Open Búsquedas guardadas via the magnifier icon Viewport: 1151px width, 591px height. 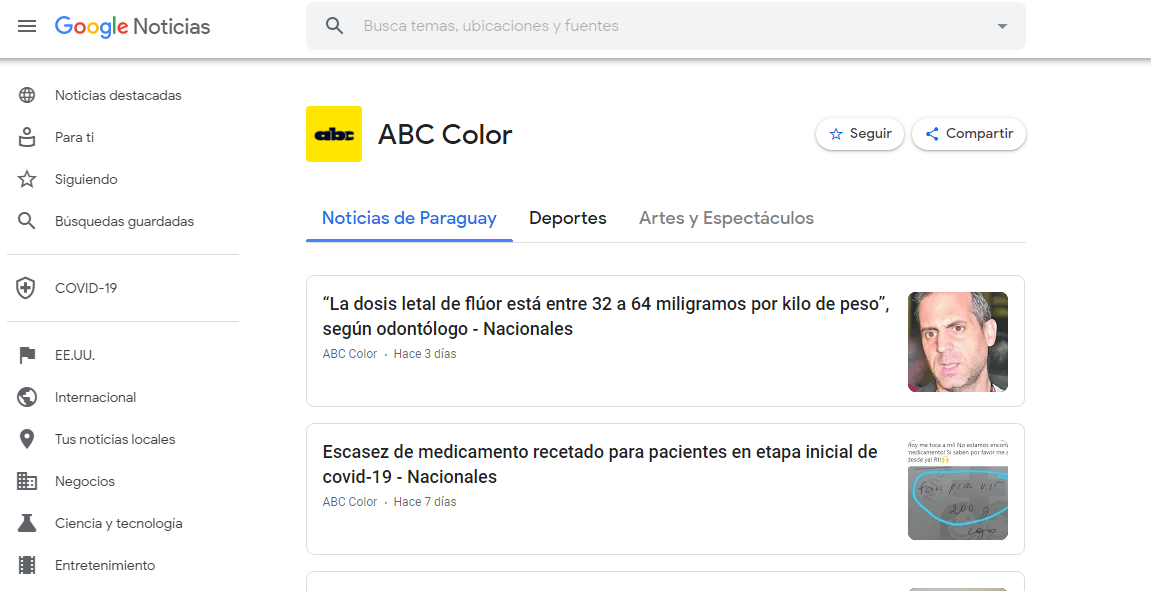(27, 221)
